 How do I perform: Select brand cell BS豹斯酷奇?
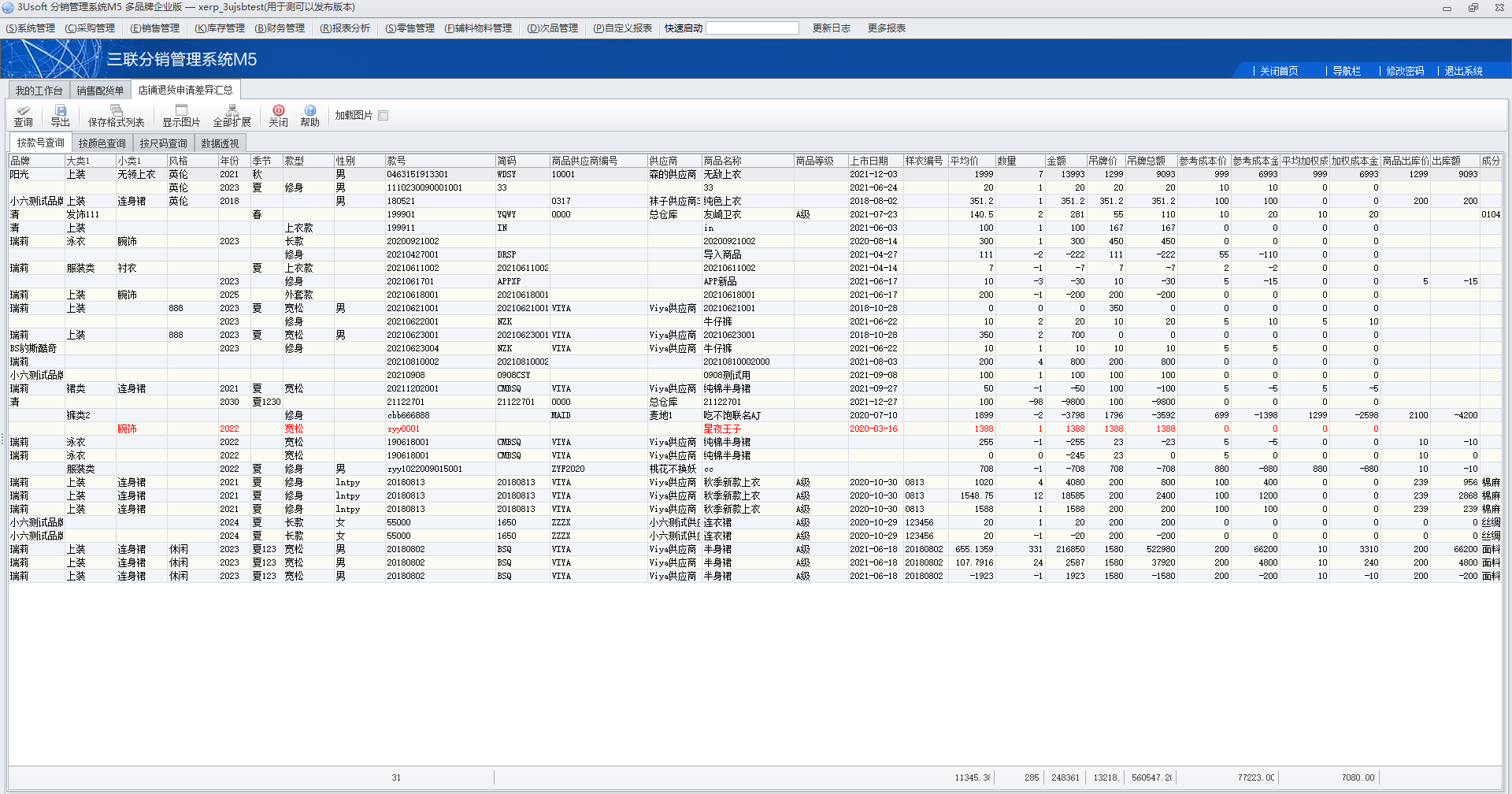[x=36, y=348]
